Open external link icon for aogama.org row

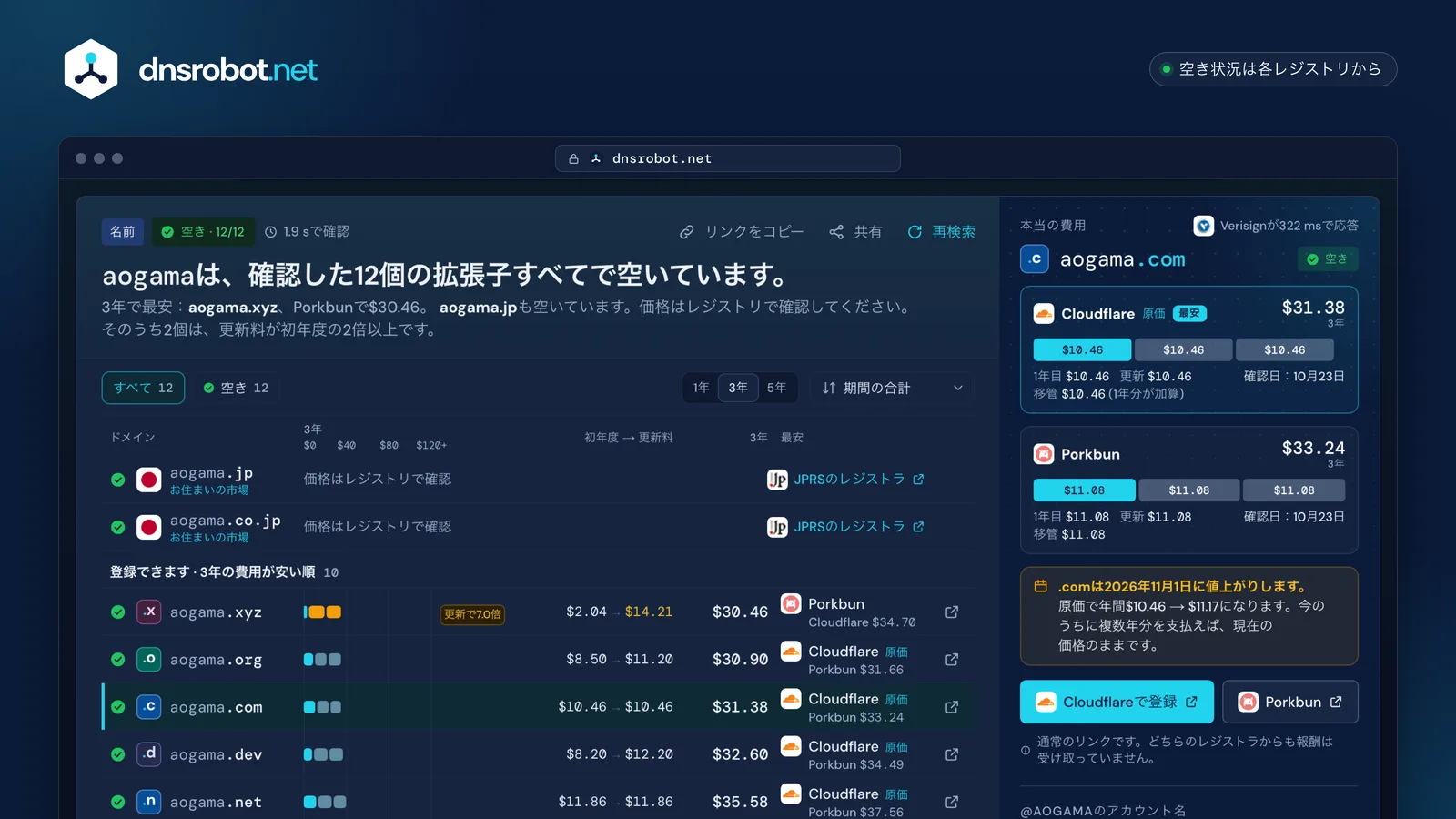[x=952, y=660]
